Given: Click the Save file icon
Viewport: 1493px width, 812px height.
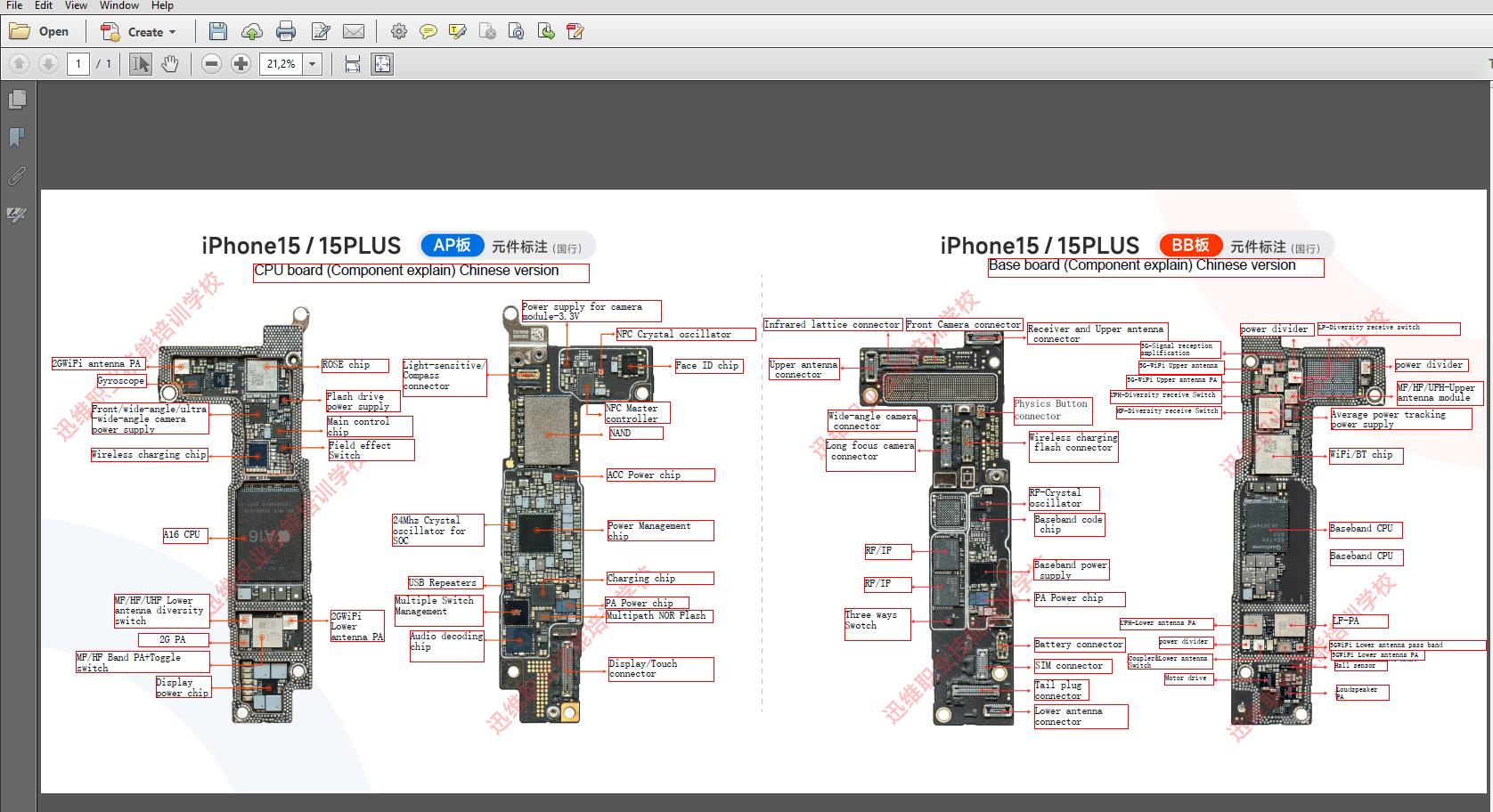Looking at the screenshot, I should point(217,32).
